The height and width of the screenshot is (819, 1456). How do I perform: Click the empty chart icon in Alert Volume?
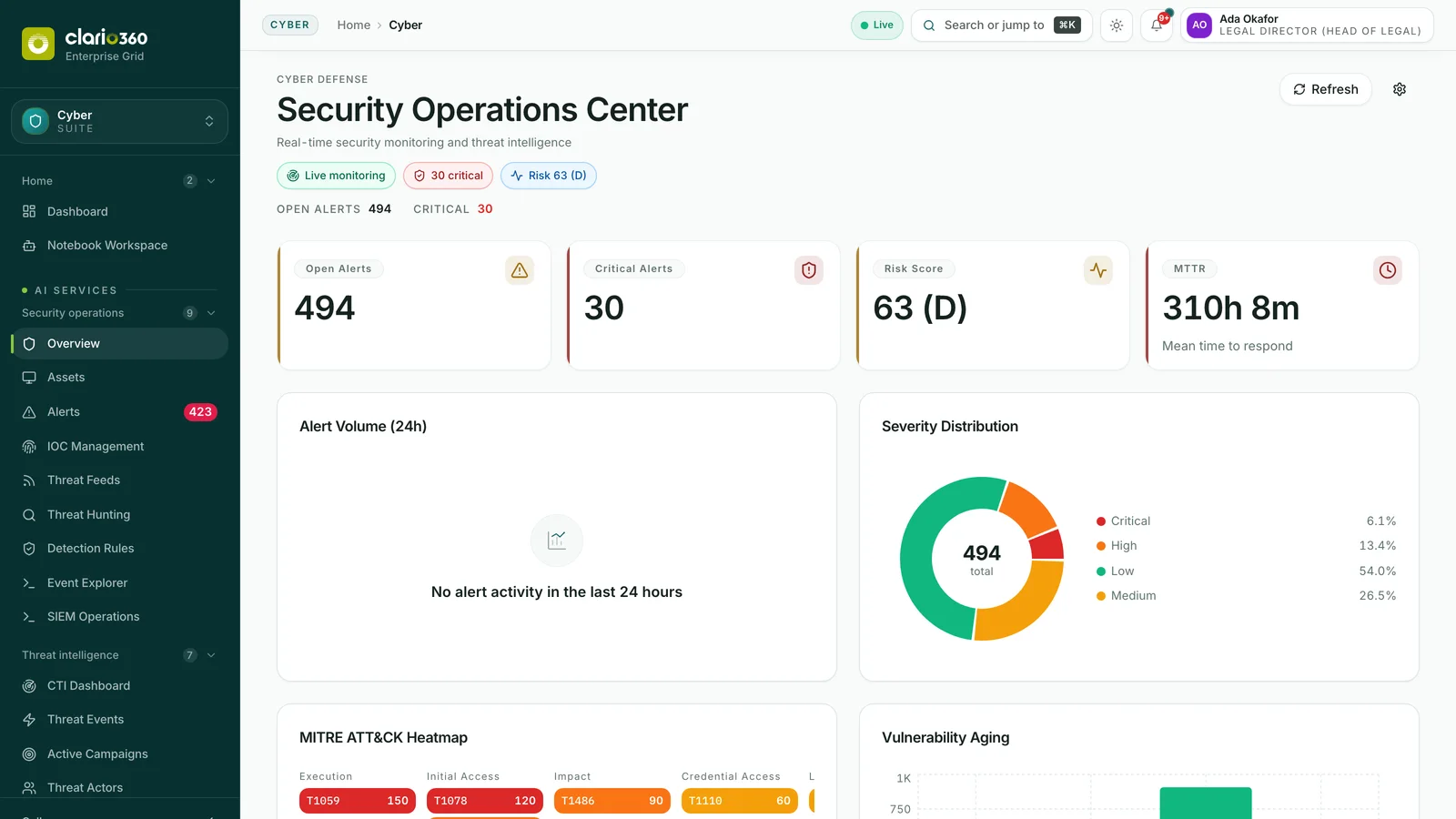coord(557,541)
